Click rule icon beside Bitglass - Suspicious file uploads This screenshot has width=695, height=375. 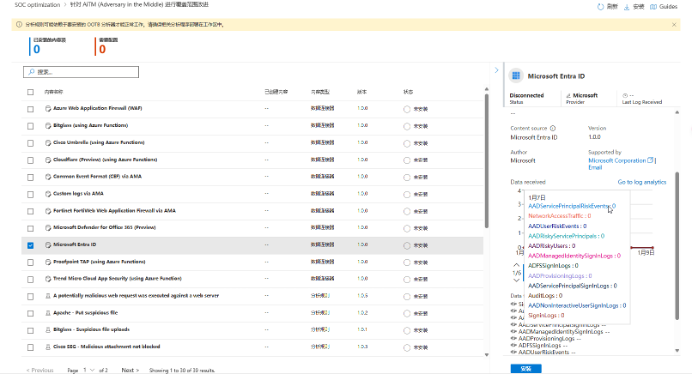tap(48, 330)
